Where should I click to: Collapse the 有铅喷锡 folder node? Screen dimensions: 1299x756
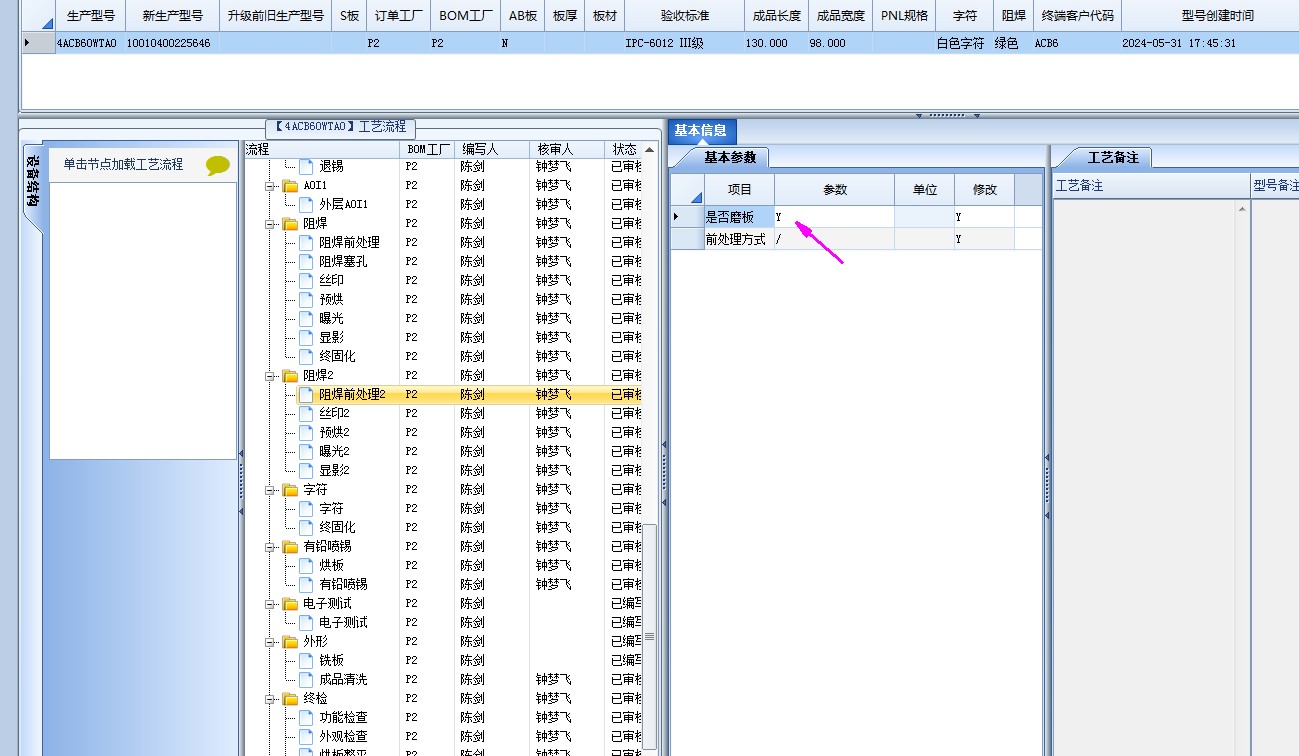point(270,547)
